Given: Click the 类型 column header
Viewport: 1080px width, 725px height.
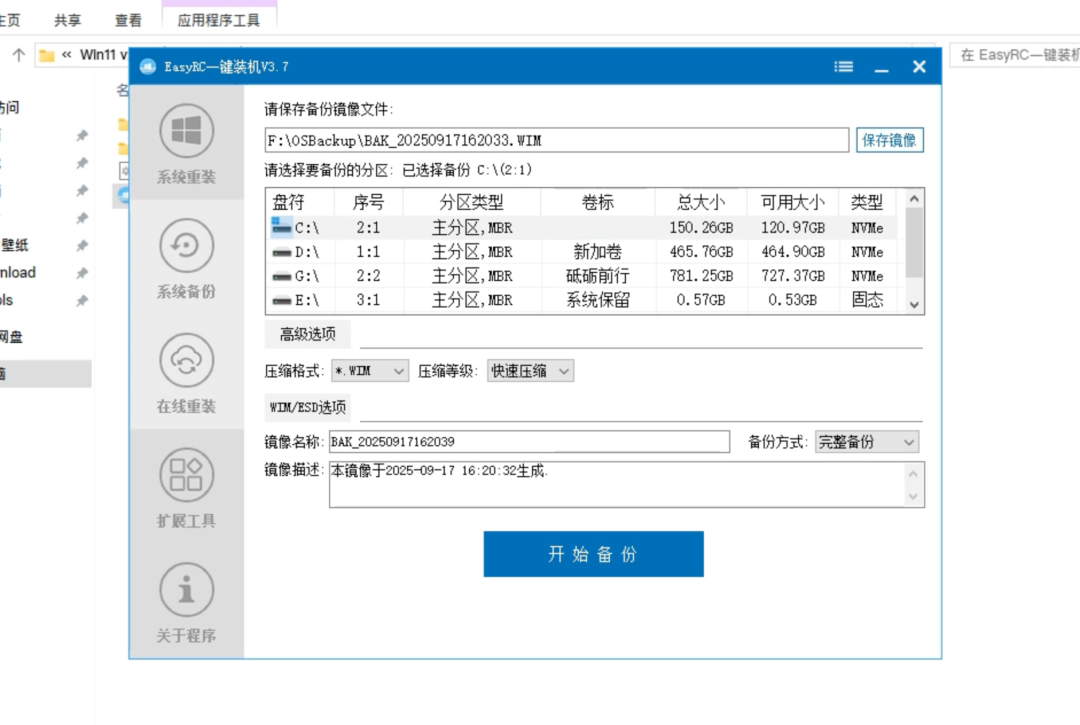Looking at the screenshot, I should click(x=867, y=202).
